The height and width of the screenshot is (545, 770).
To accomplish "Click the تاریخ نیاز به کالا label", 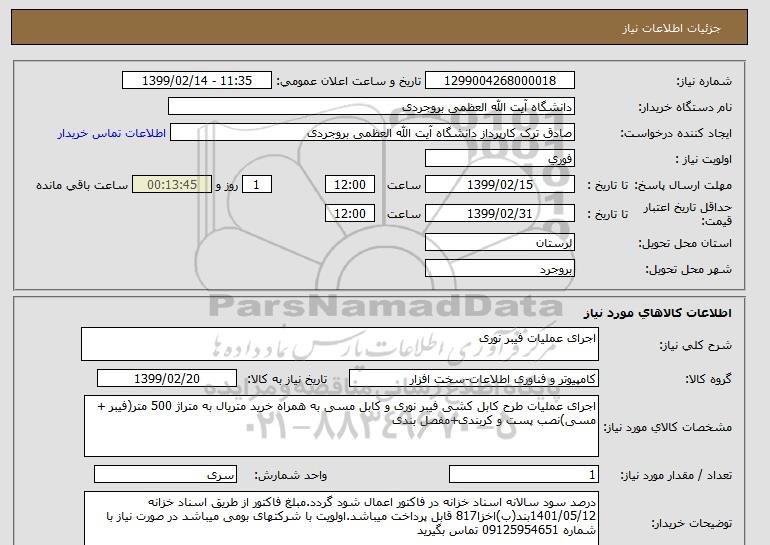I will 287,379.
